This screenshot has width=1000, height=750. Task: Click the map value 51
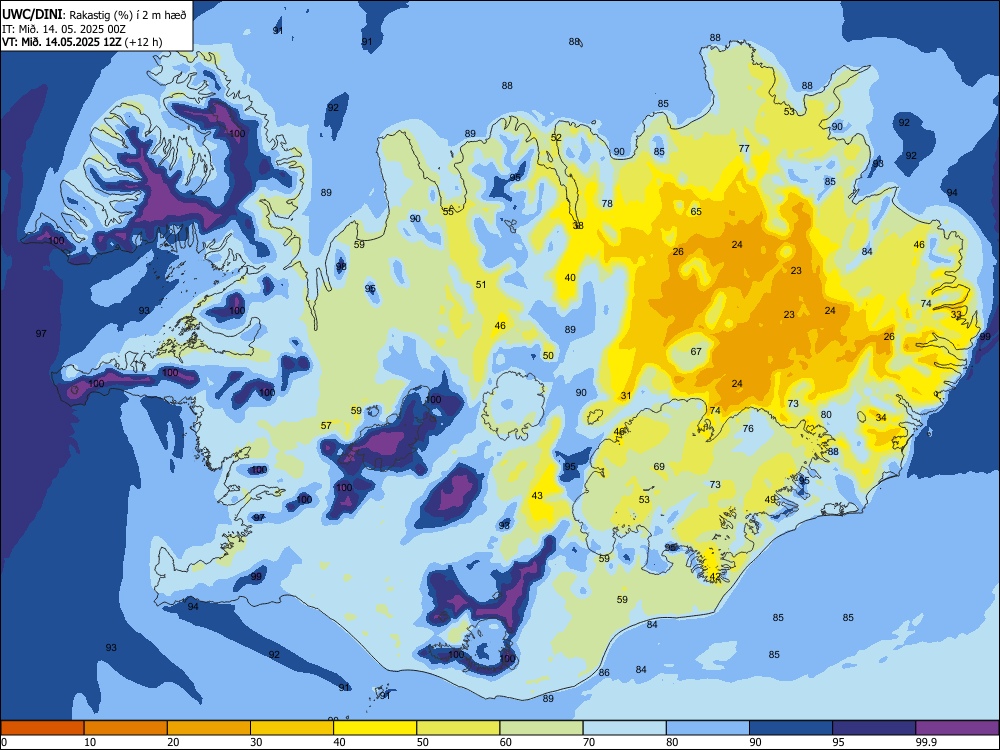pyautogui.click(x=481, y=285)
